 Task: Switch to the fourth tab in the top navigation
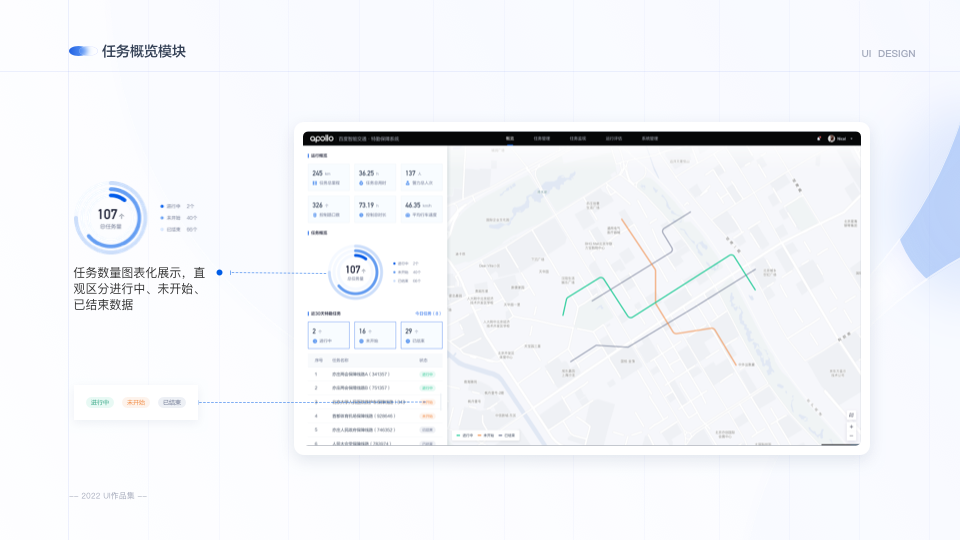pyautogui.click(x=613, y=139)
